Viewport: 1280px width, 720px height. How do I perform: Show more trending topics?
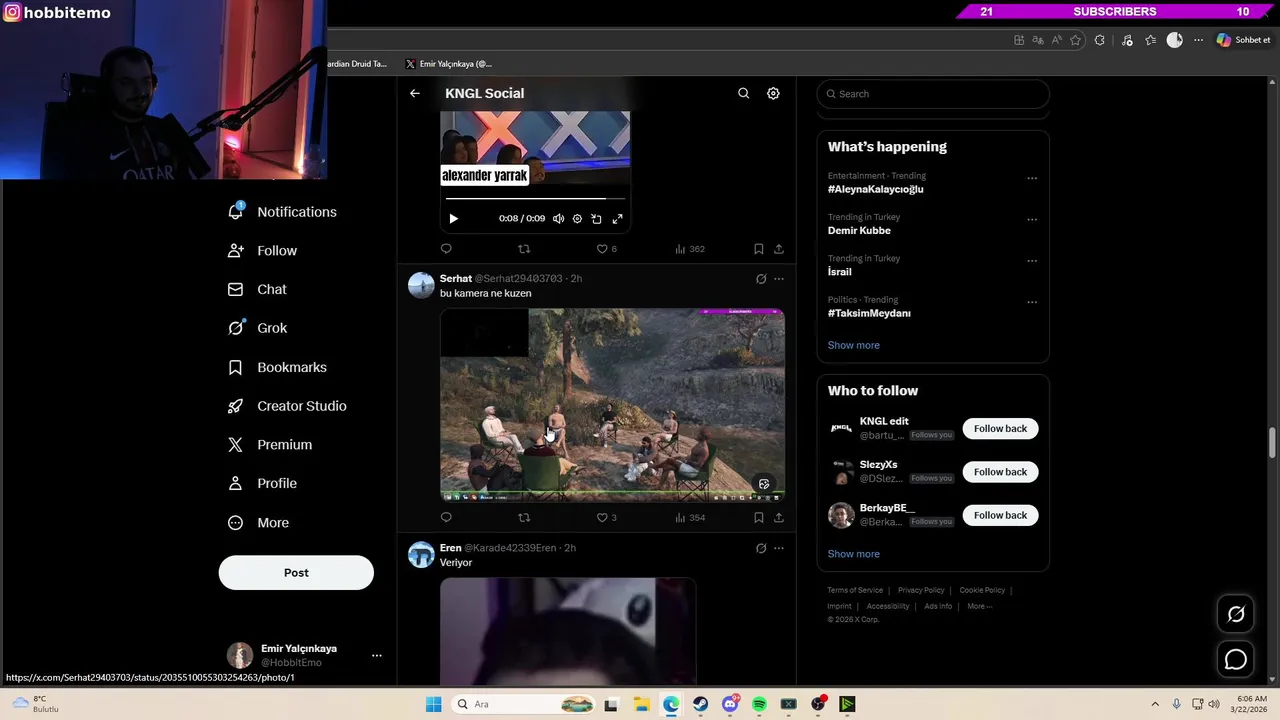click(854, 345)
